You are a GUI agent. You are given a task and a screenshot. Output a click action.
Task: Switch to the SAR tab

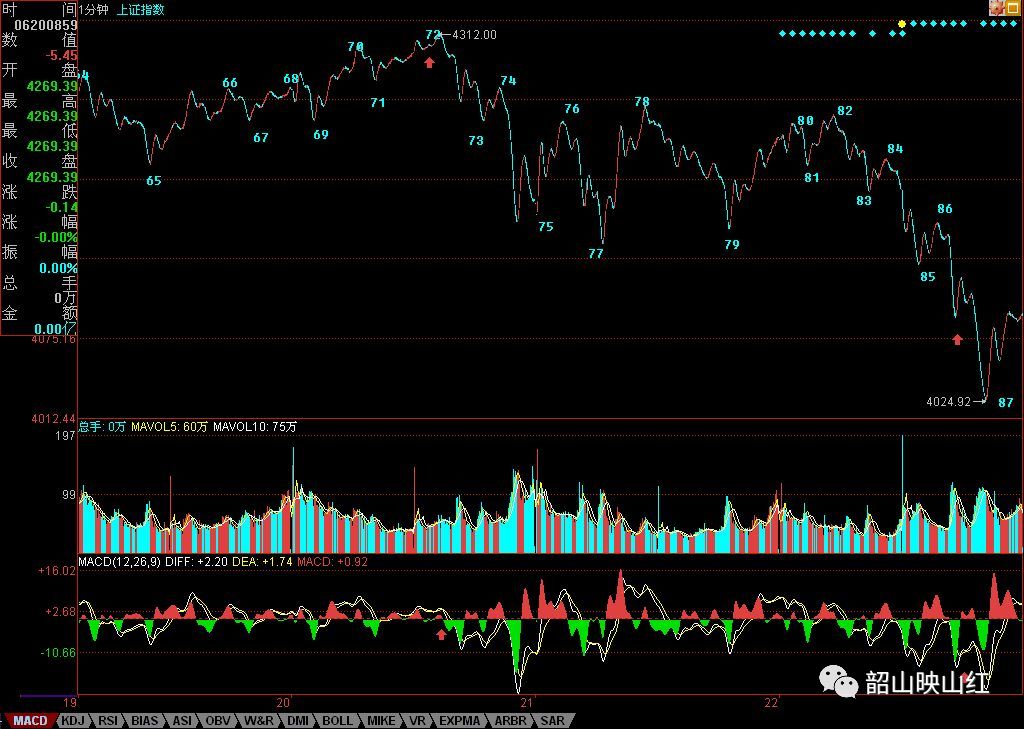pyautogui.click(x=552, y=721)
